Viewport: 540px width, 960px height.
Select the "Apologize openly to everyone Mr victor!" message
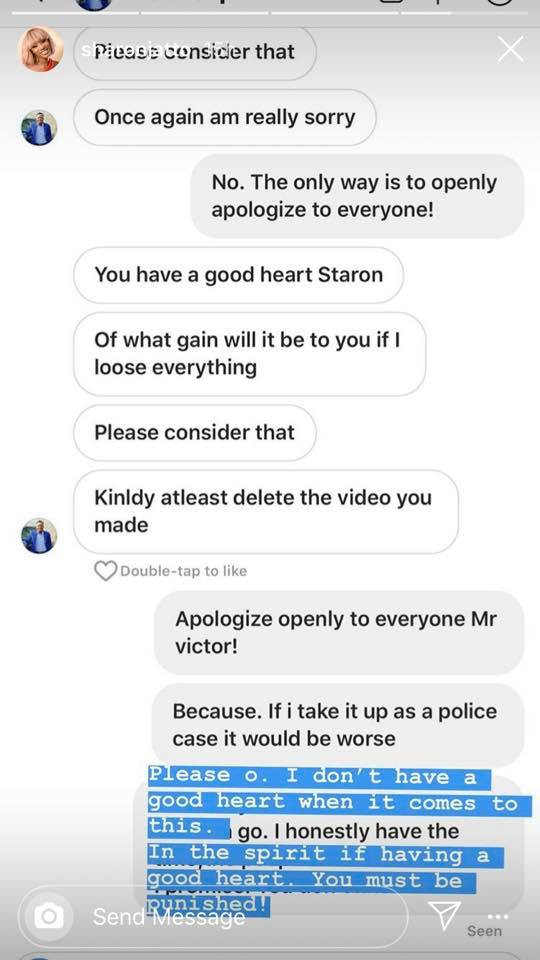(x=339, y=632)
